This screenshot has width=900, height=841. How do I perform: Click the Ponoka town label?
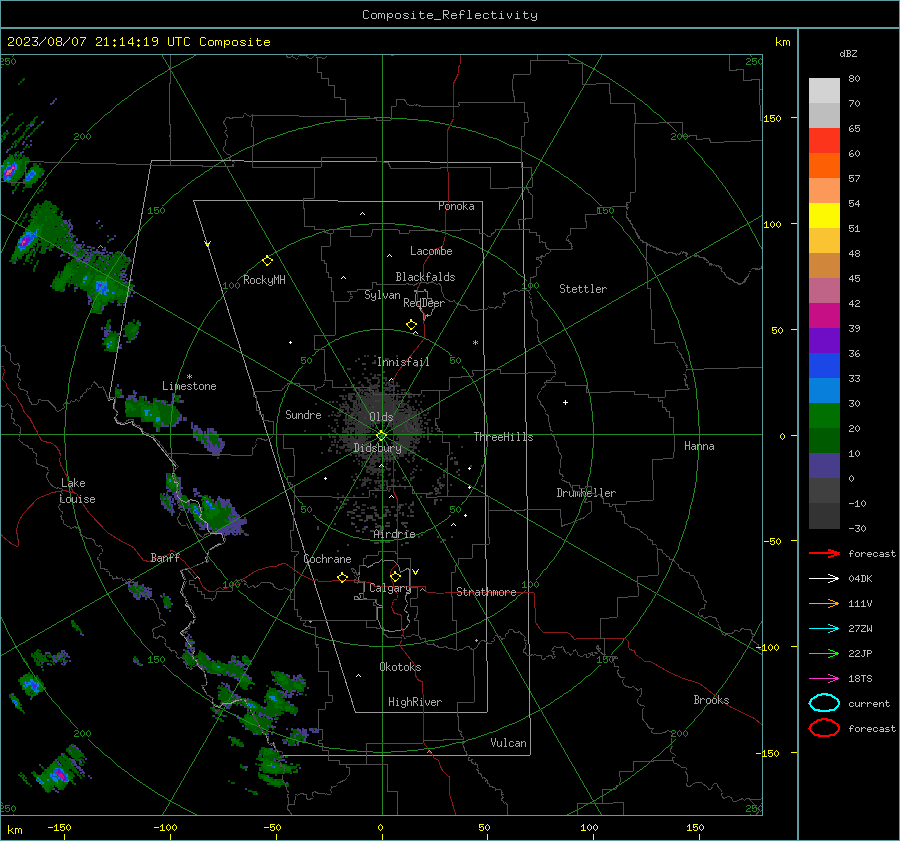point(456,206)
